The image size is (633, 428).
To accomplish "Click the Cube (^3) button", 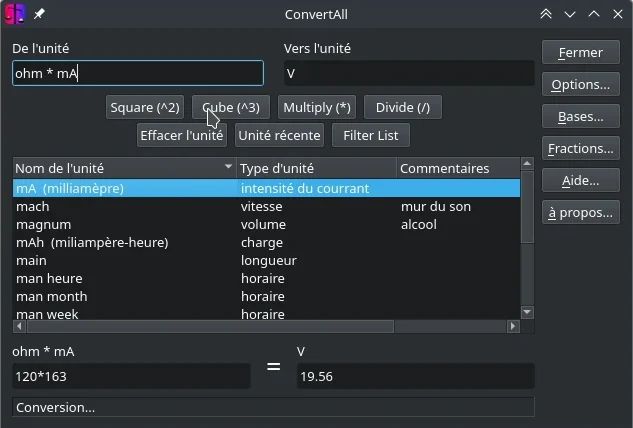I will click(x=231, y=107).
